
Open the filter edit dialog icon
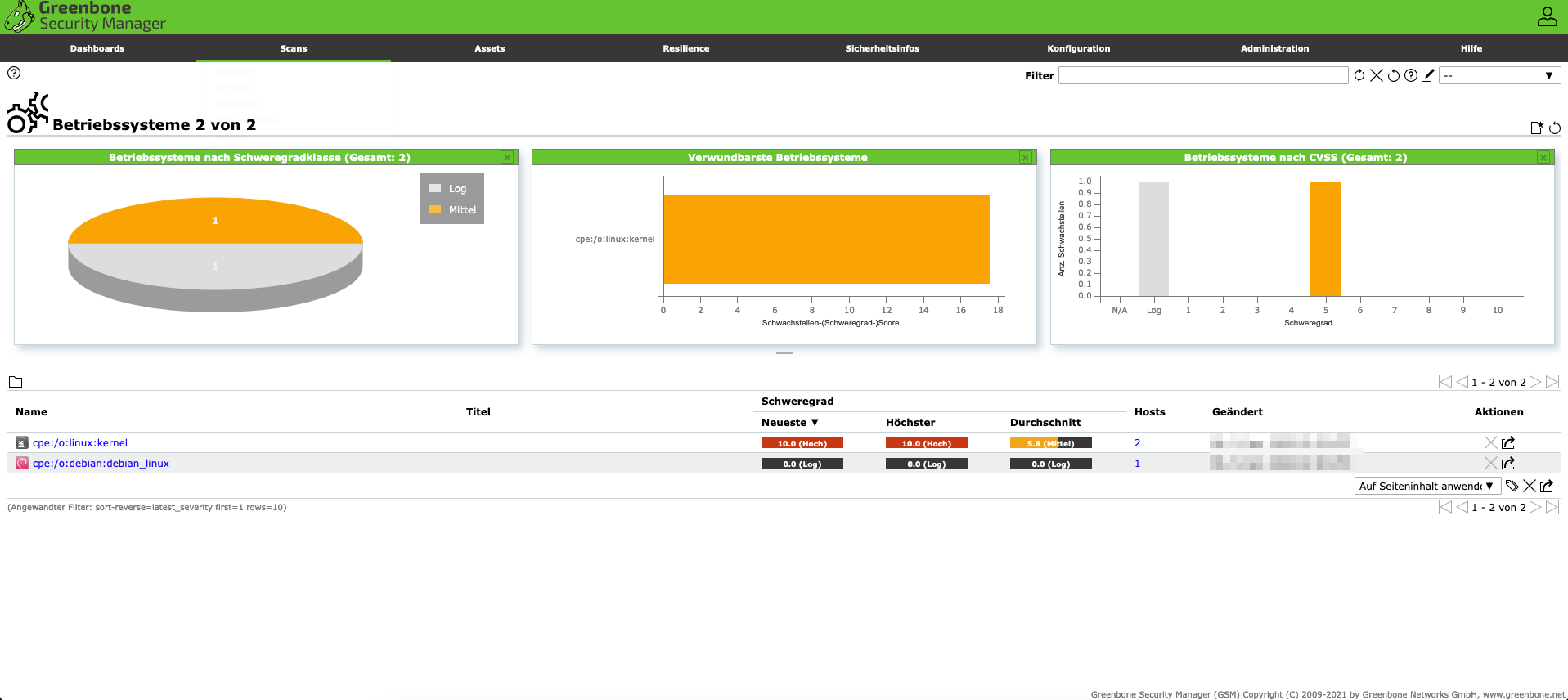pos(1428,75)
